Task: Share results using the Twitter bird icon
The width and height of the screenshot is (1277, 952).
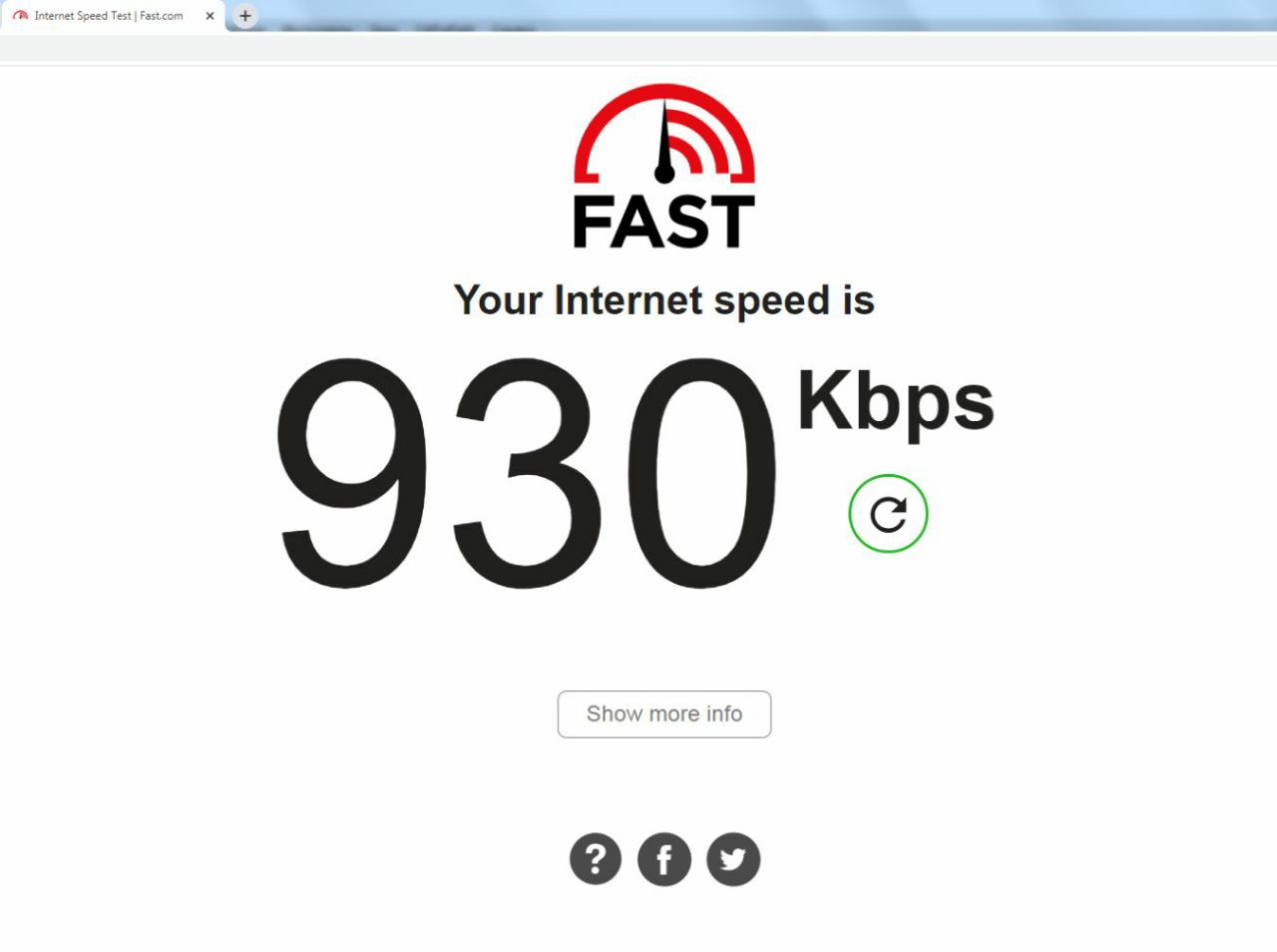Action: coord(733,859)
